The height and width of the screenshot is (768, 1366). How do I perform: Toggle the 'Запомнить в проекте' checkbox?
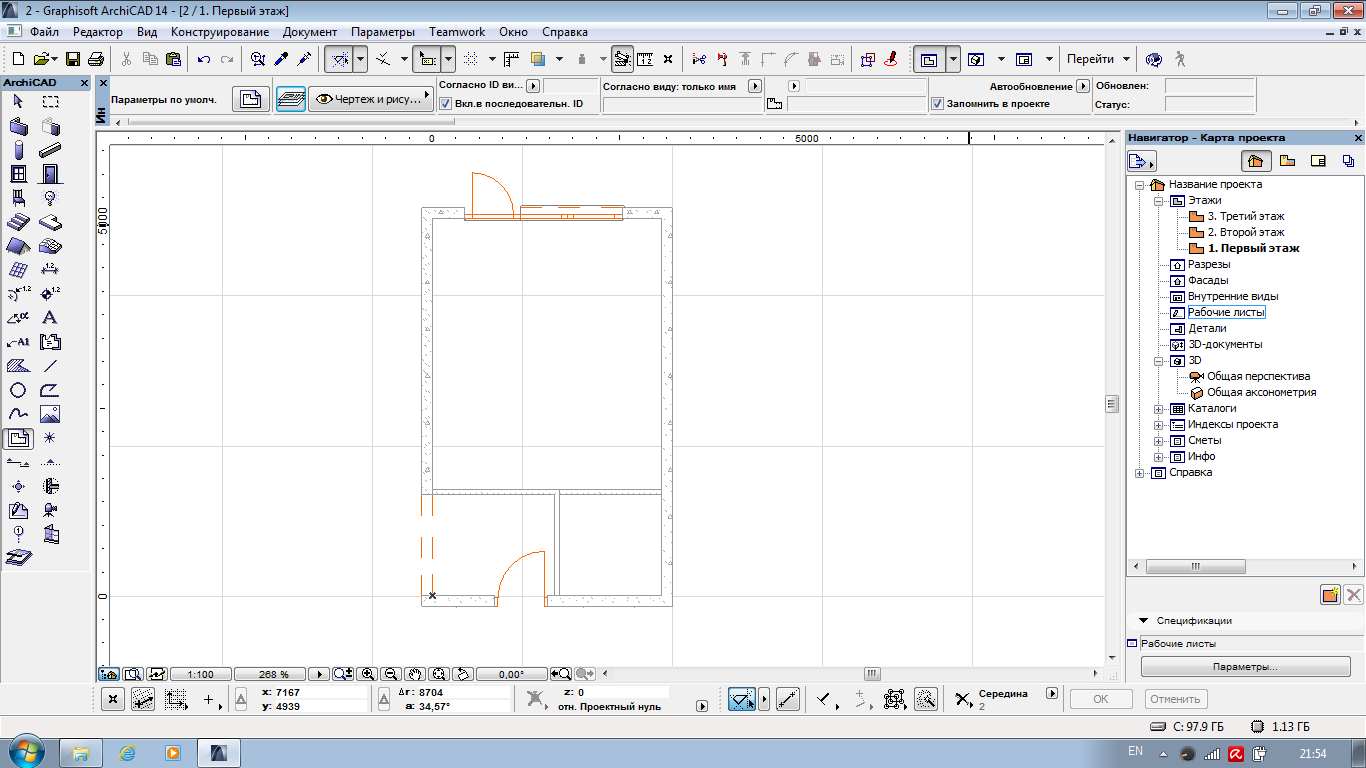coord(937,103)
